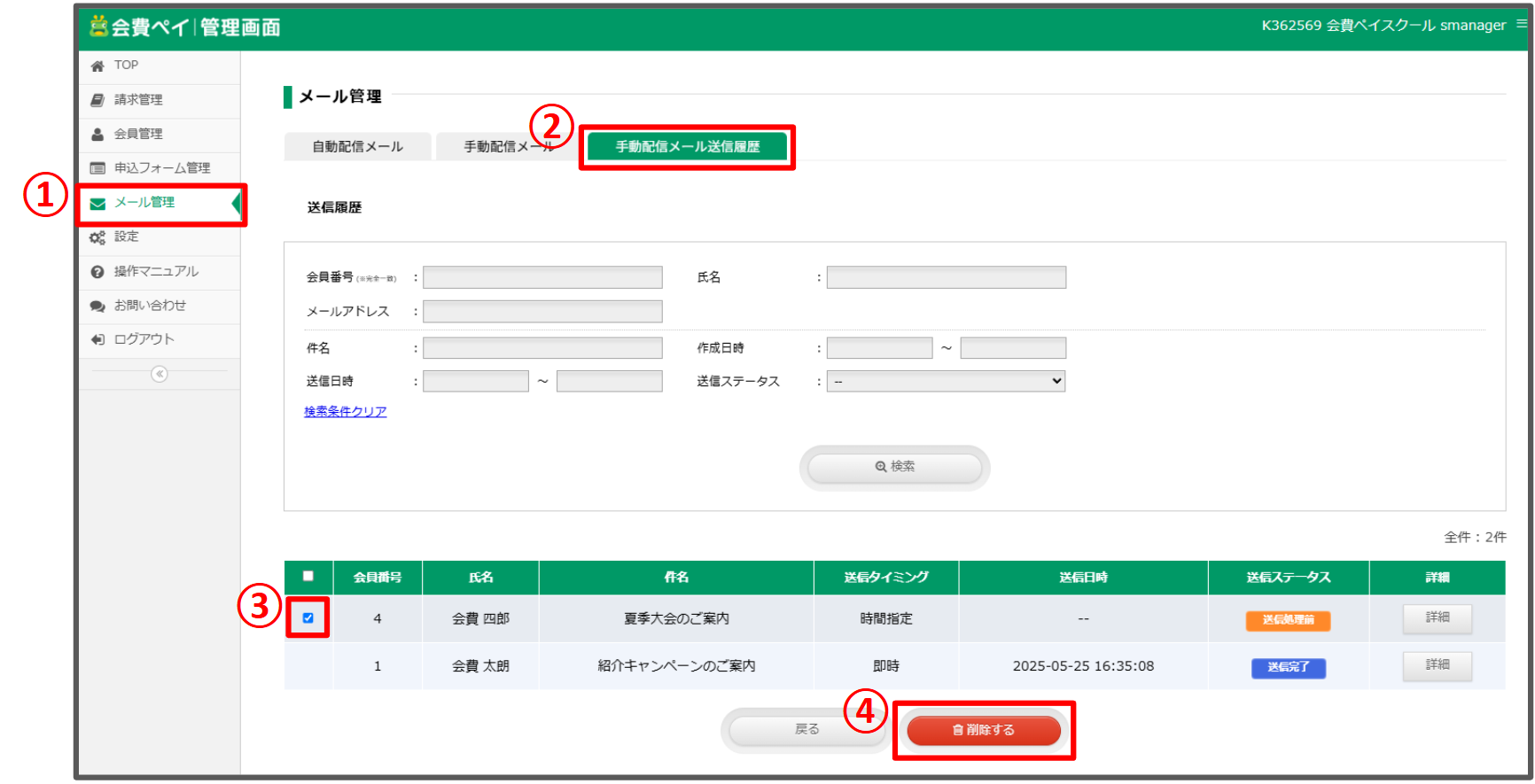Image resolution: width=1535 pixels, height=784 pixels.
Task: Open 詳細 for the 夏季大会のご案内 row
Action: [1437, 618]
